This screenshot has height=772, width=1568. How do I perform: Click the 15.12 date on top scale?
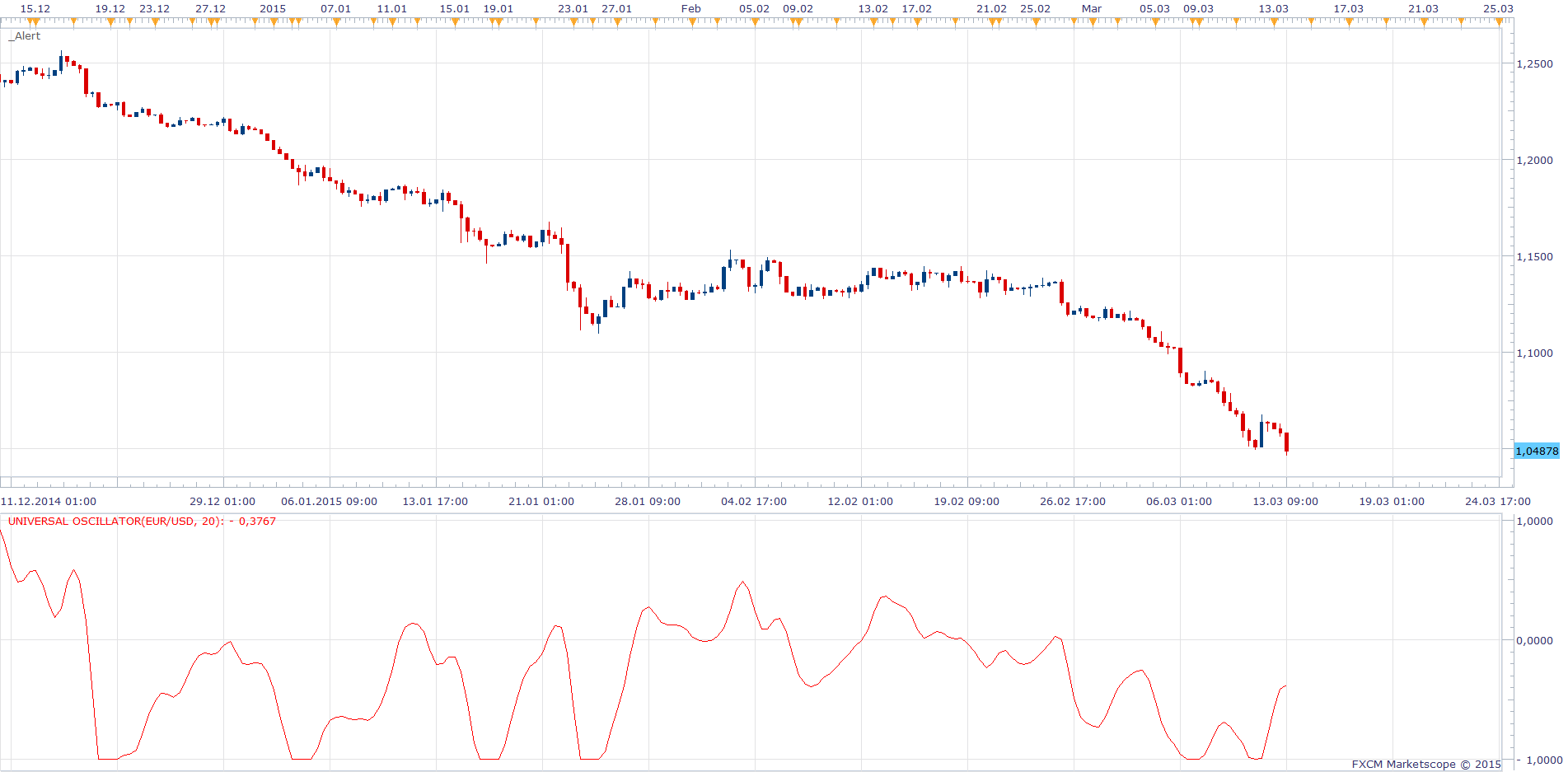click(x=35, y=8)
